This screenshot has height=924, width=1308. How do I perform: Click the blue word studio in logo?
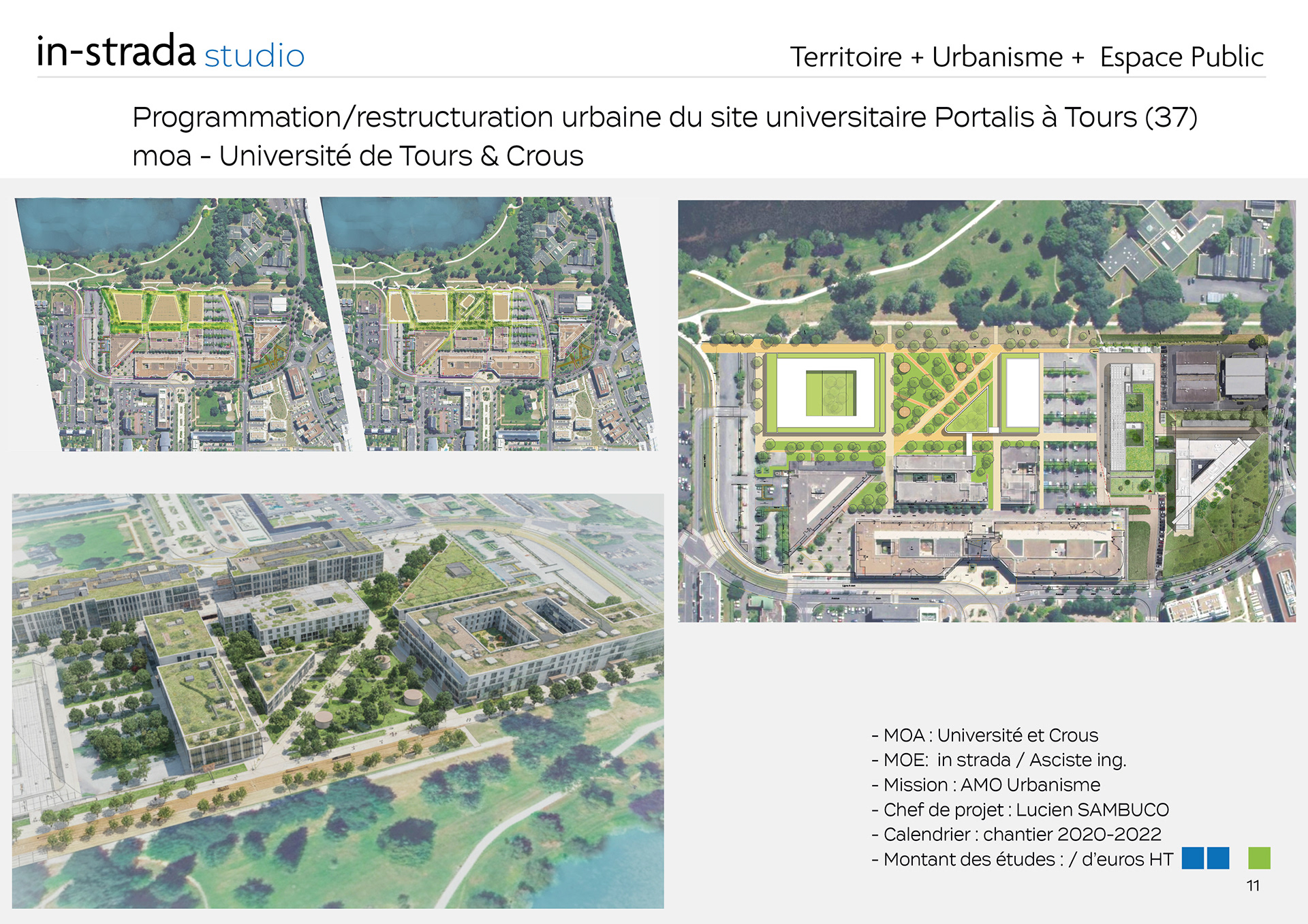coord(254,56)
